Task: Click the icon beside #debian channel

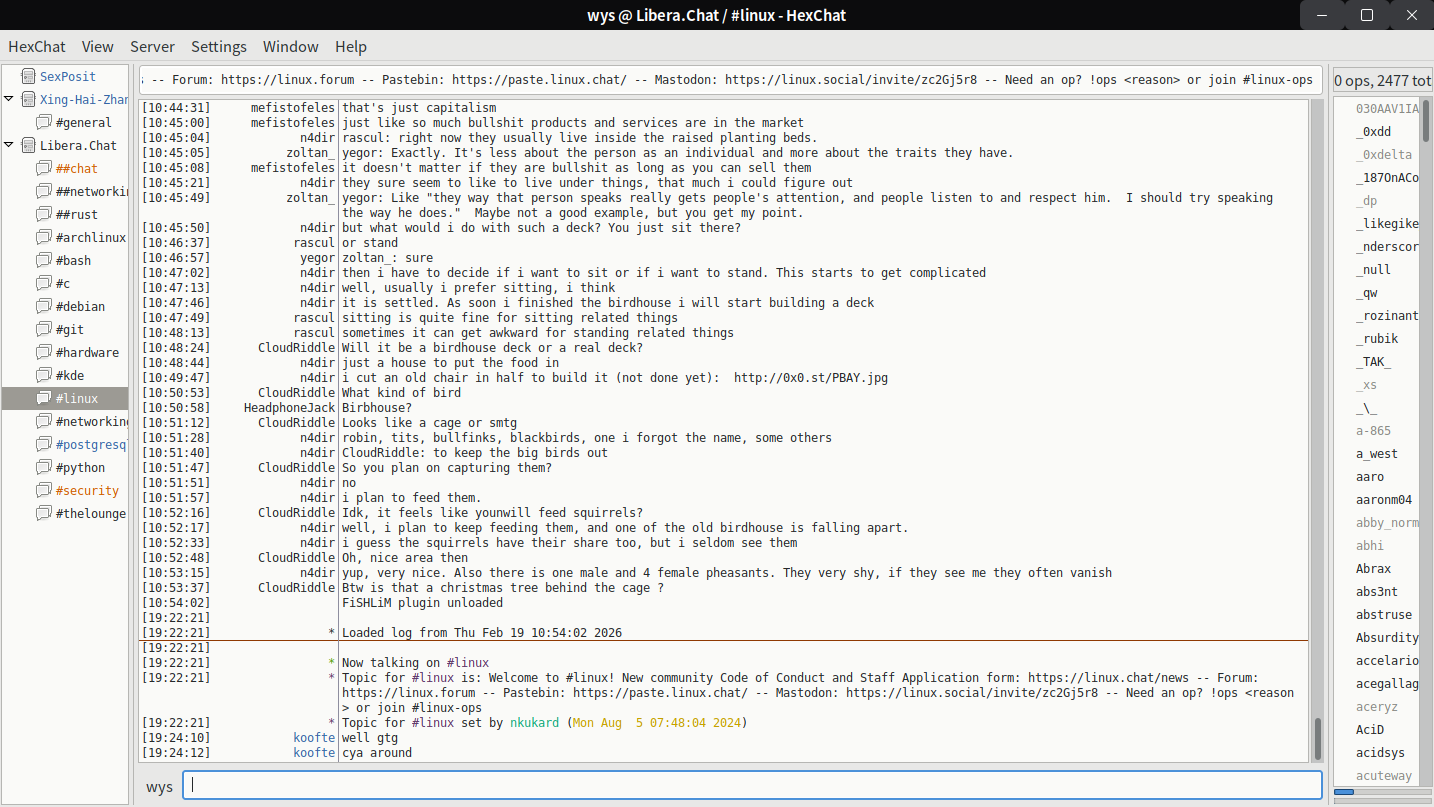Action: click(44, 306)
